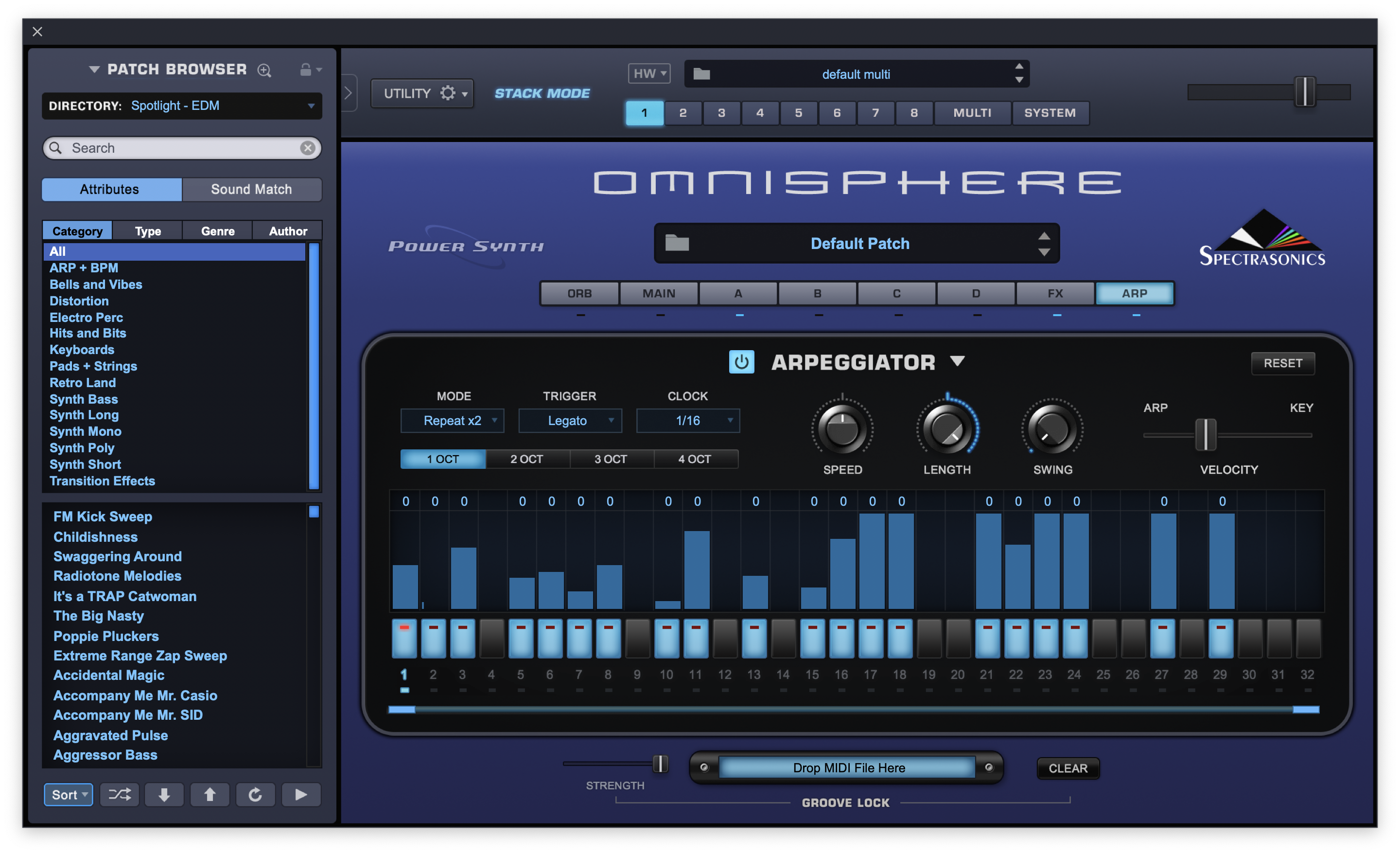Image resolution: width=1400 pixels, height=854 pixels.
Task: Click the refresh patch list icon
Action: pyautogui.click(x=255, y=794)
